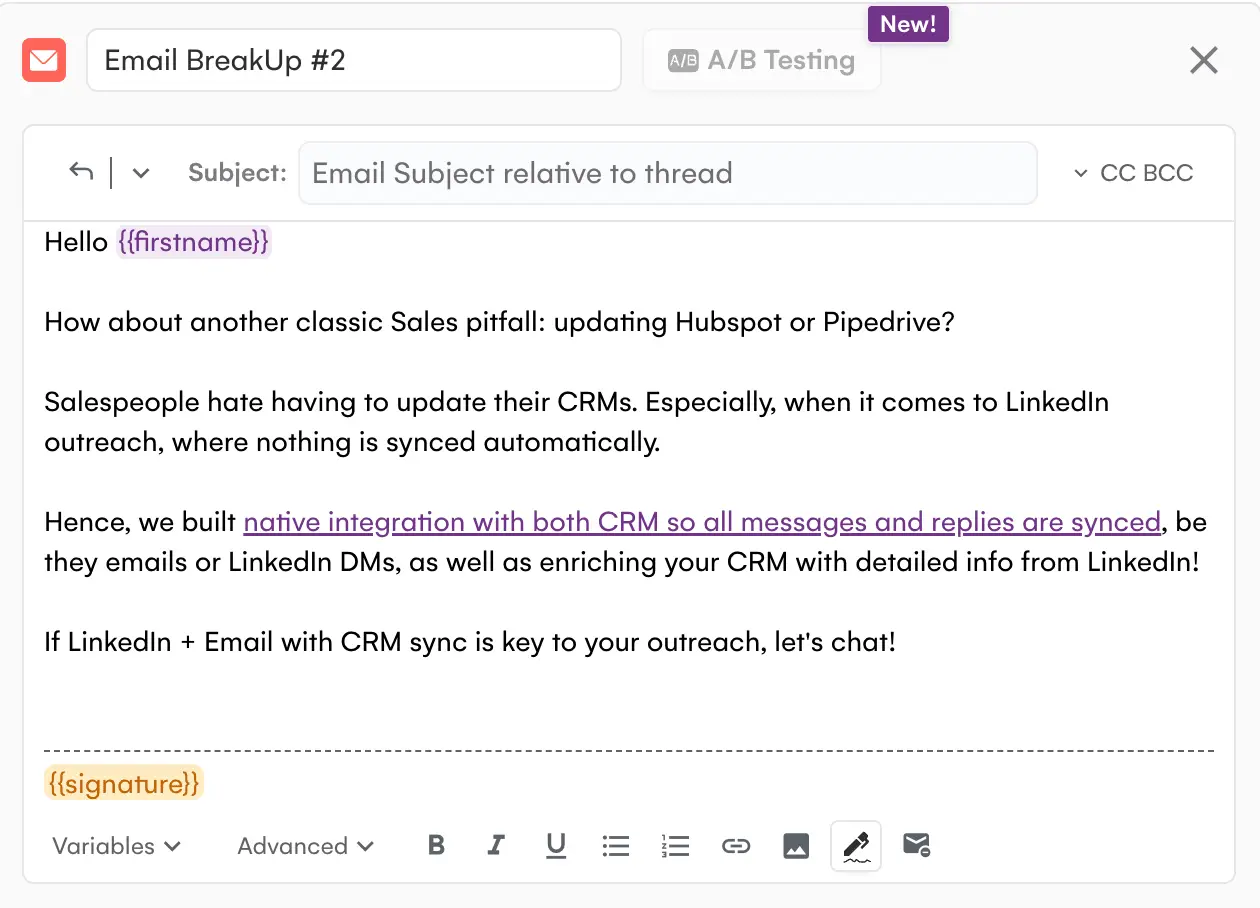This screenshot has height=908, width=1260.
Task: Toggle the highlighted signature editor button
Action: pos(855,845)
